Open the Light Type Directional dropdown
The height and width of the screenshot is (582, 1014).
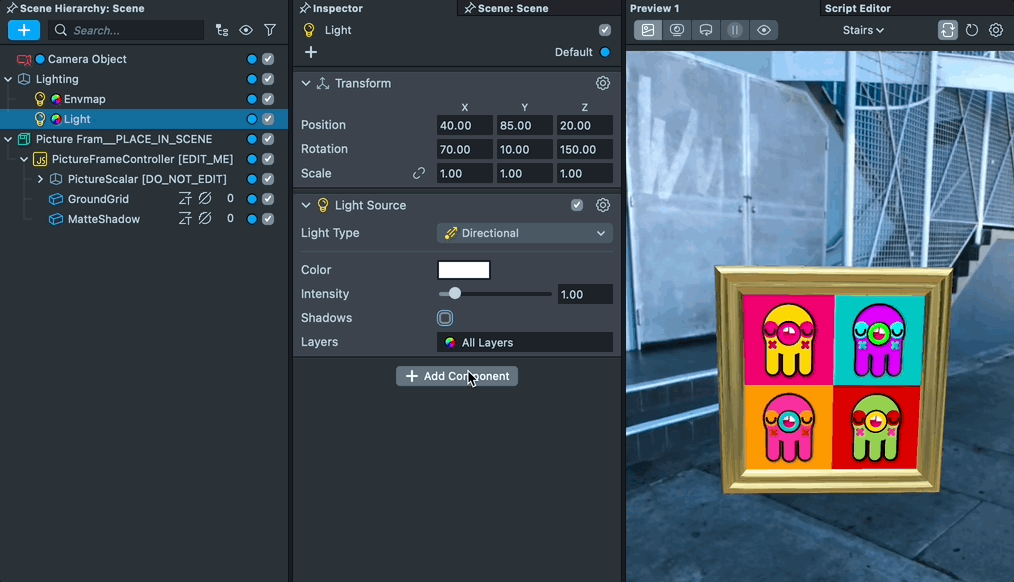[525, 233]
